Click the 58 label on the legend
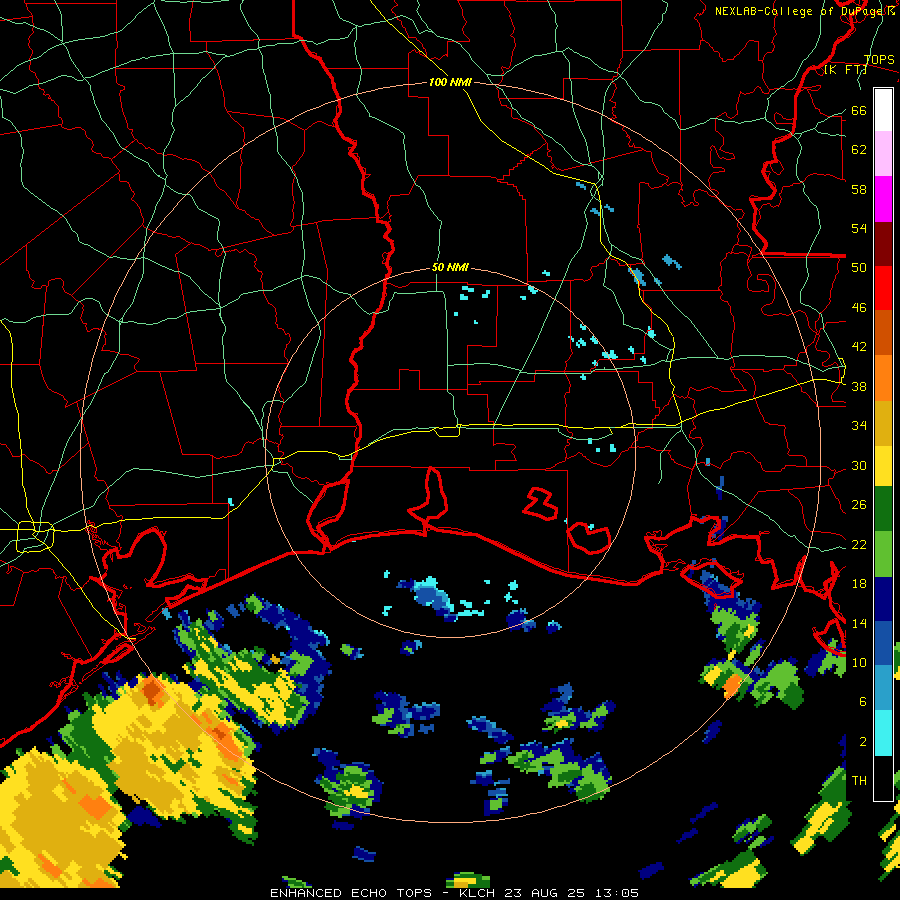The image size is (900, 900). coord(859,189)
